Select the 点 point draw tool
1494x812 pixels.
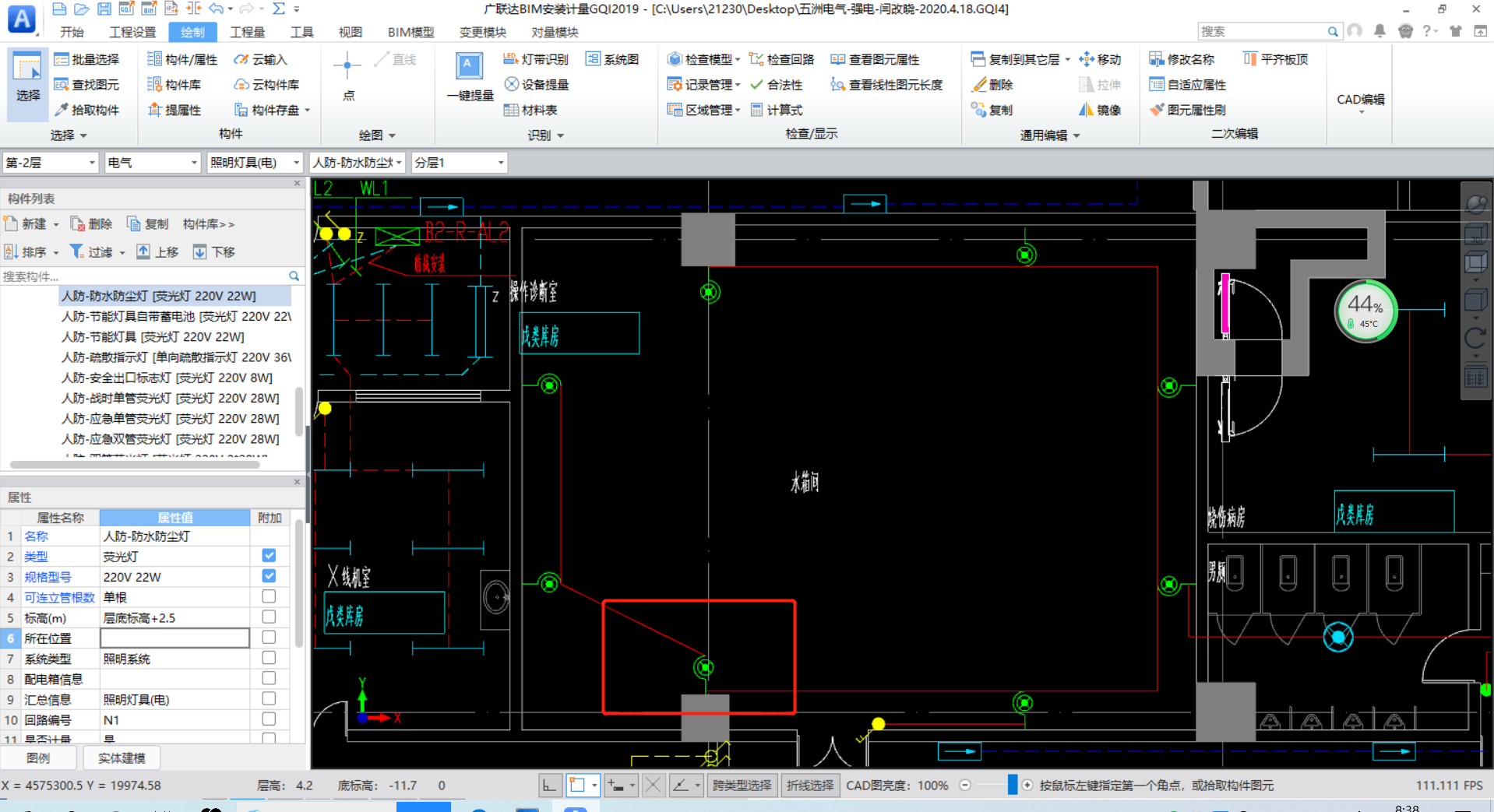[347, 78]
